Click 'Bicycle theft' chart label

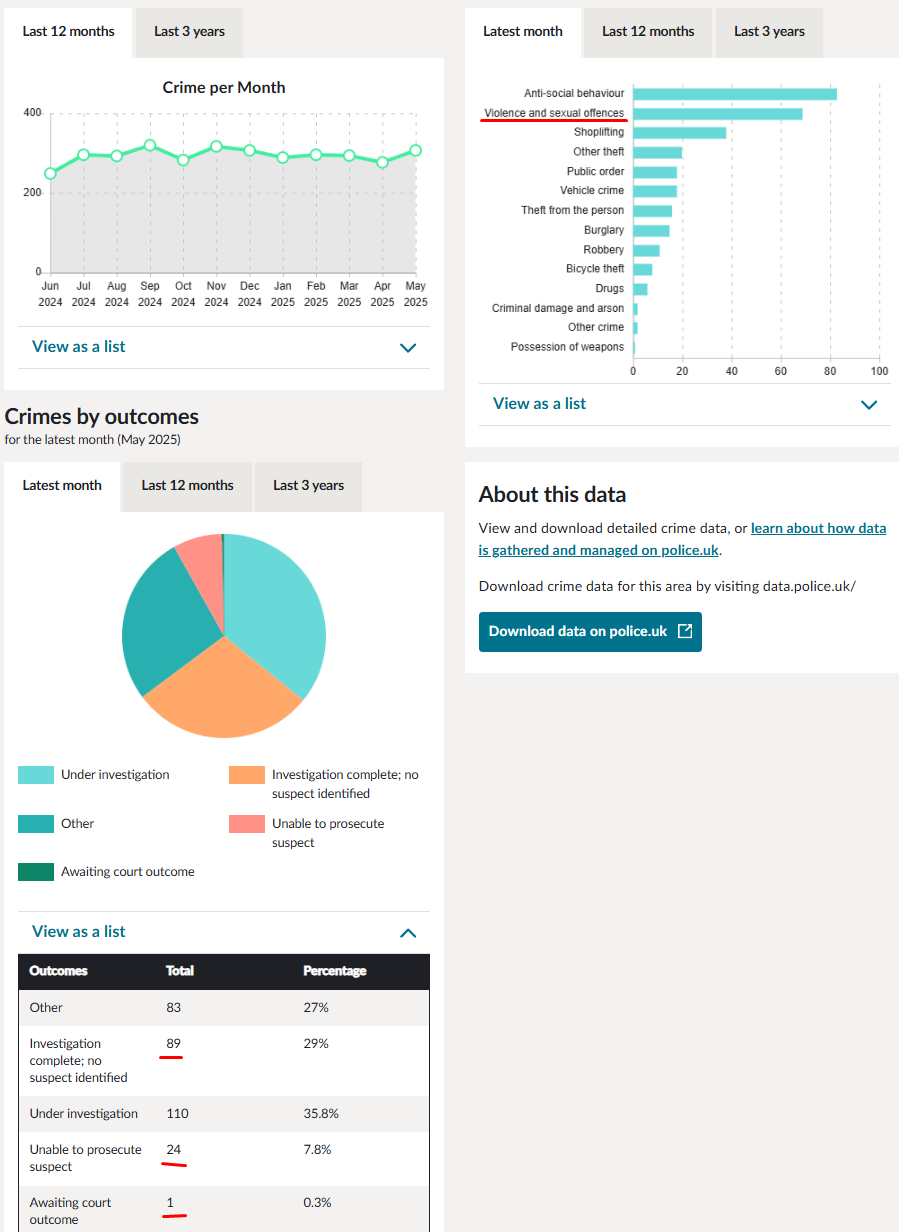595,269
